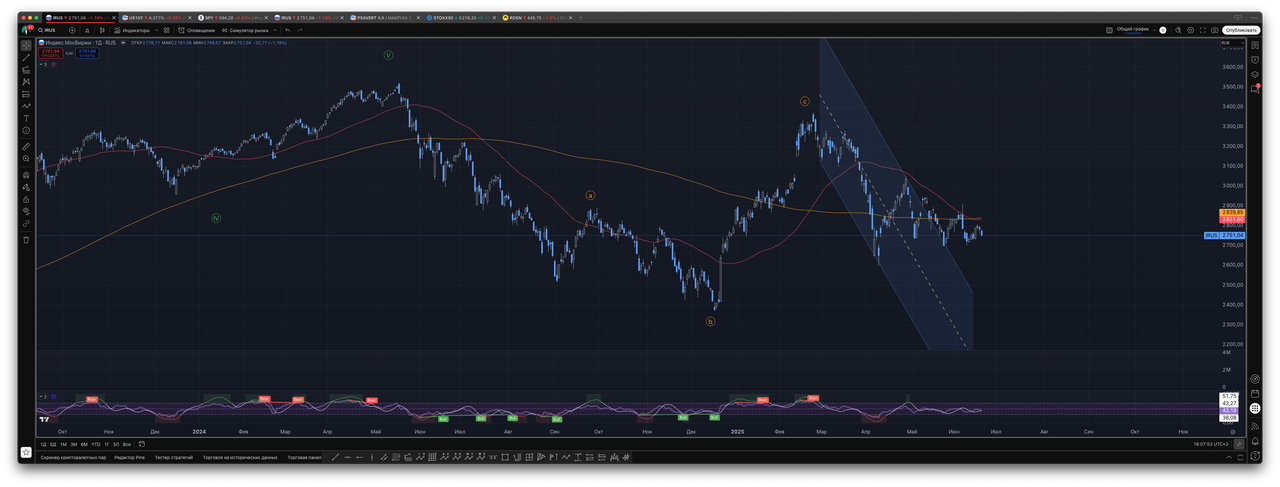Select the Text tool in left toolbar
Screen dimensions: 1280x487
click(x=26, y=118)
